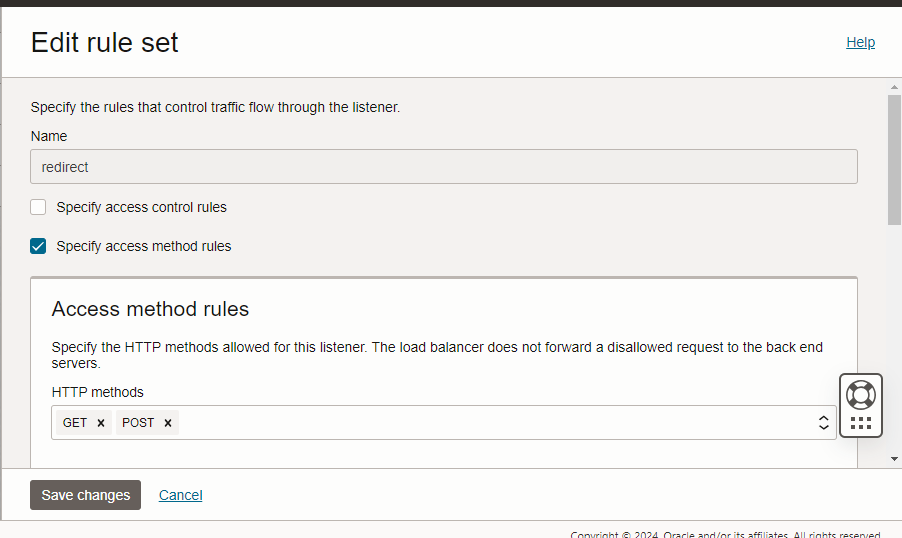Viewport: 902px width, 538px height.
Task: Click the grid dots handle on support widget
Action: (x=860, y=423)
